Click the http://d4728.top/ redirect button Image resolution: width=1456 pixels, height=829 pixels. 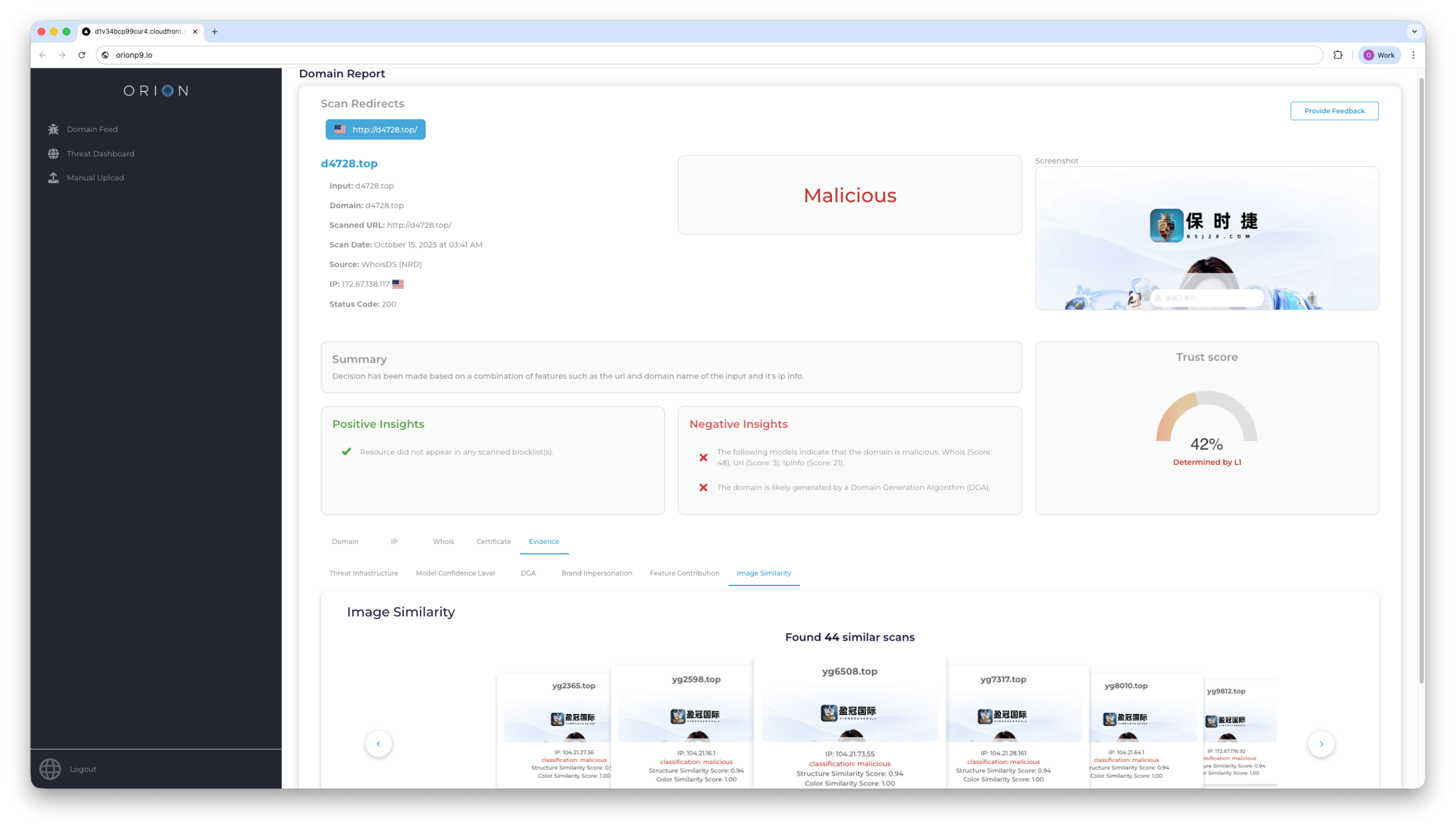point(375,130)
